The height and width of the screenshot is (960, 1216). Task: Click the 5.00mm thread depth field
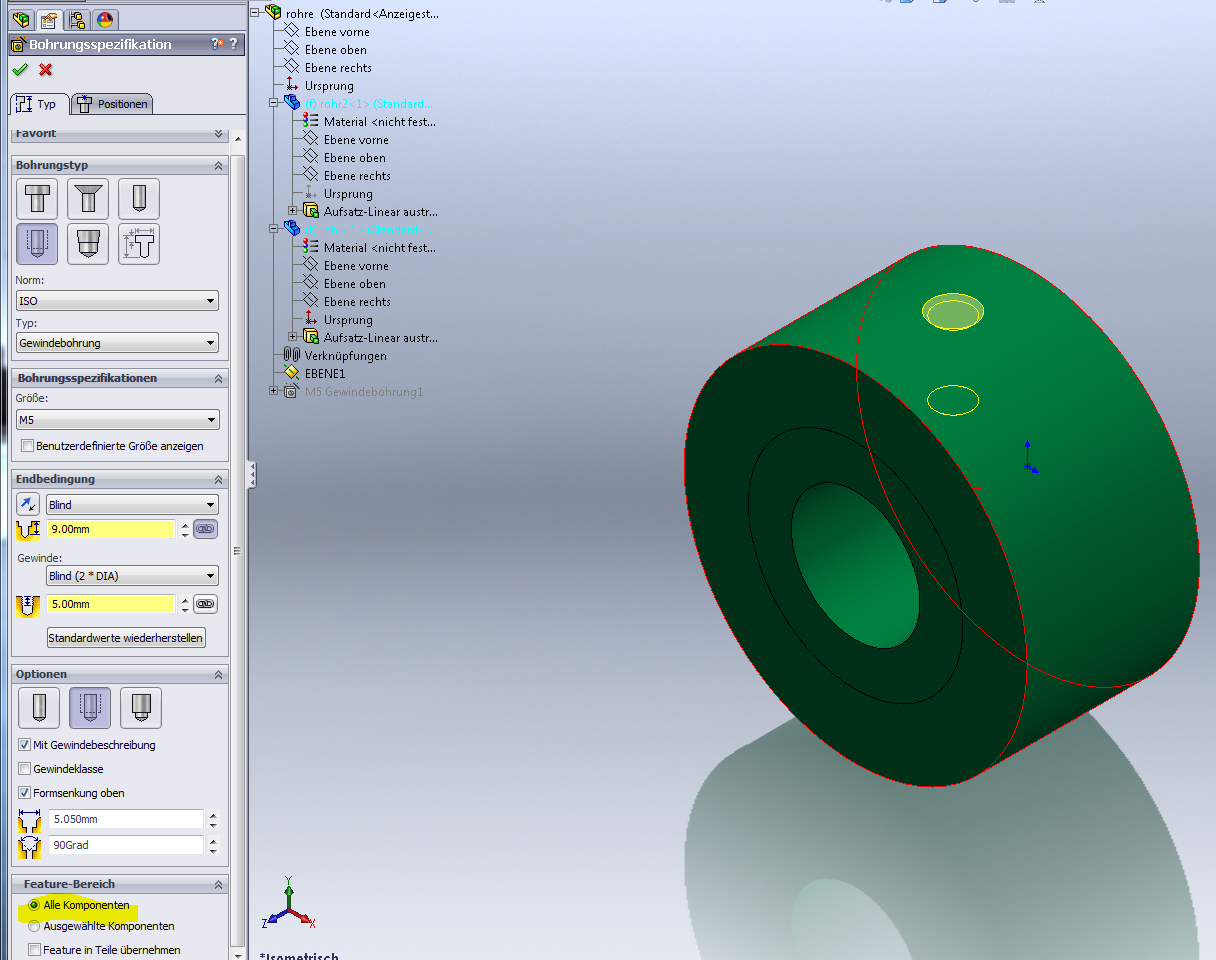coord(111,604)
